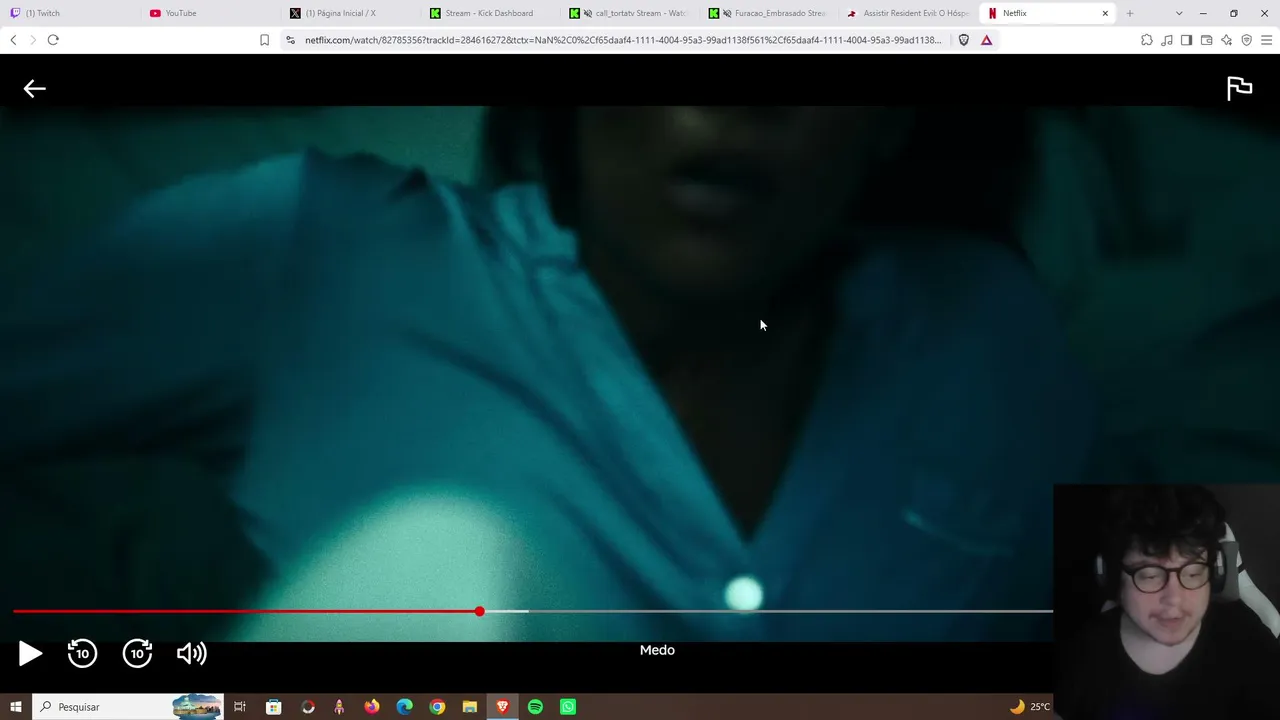
Task: Open Brave VPN shield
Action: 1247,40
